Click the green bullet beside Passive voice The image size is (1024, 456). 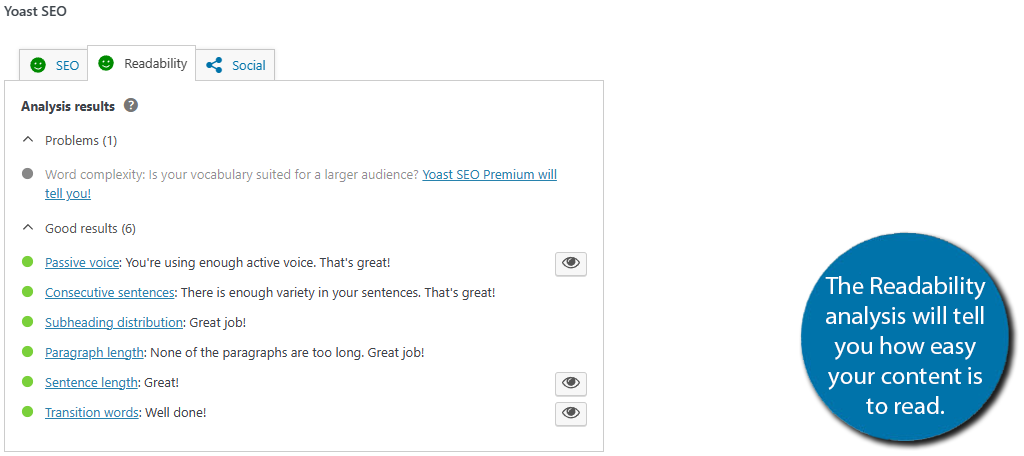[x=27, y=262]
